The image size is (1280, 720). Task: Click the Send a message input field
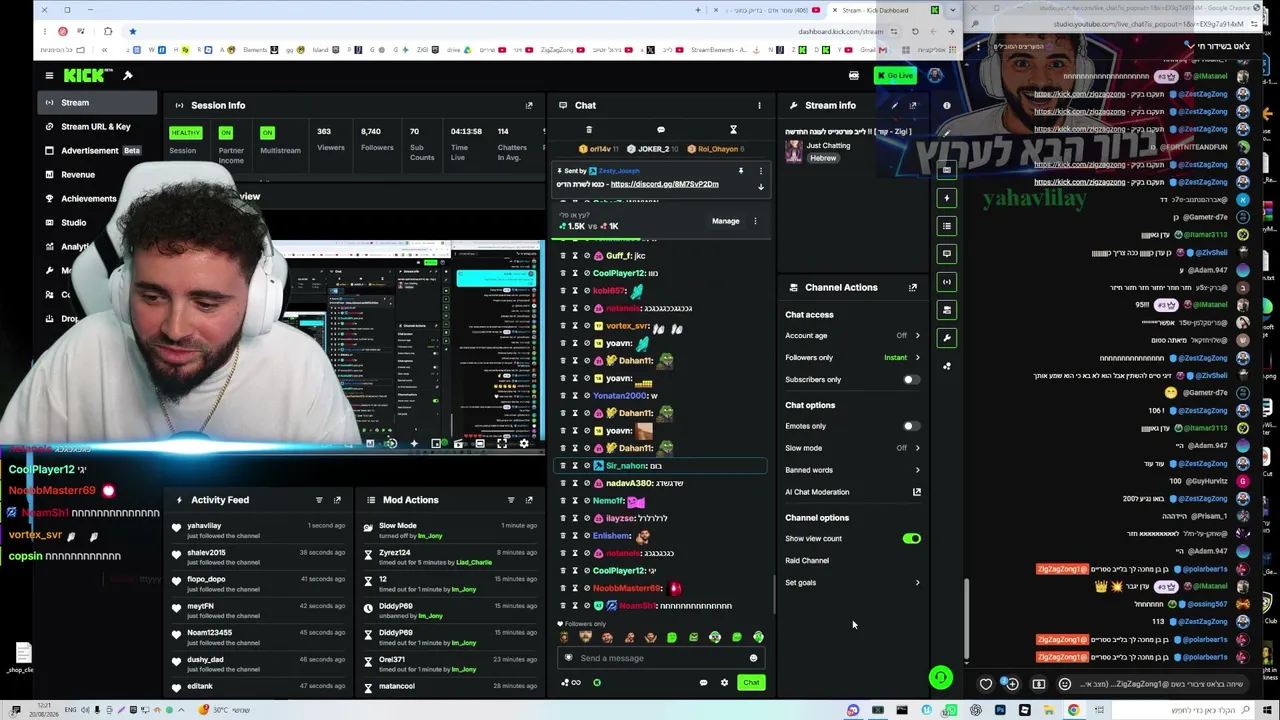pos(661,658)
